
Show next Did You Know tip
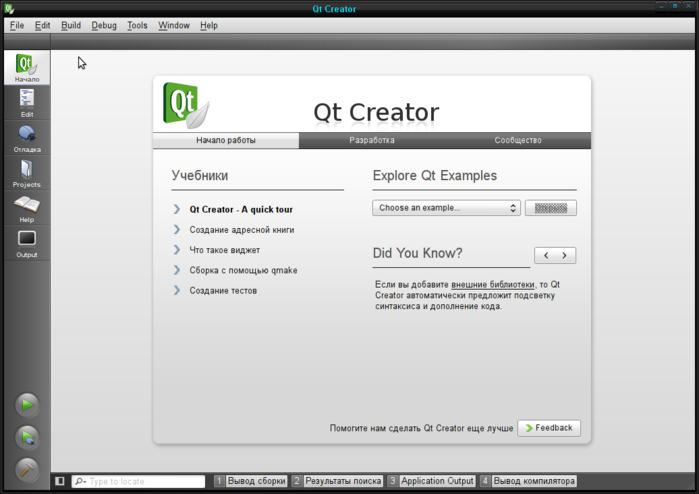[564, 255]
